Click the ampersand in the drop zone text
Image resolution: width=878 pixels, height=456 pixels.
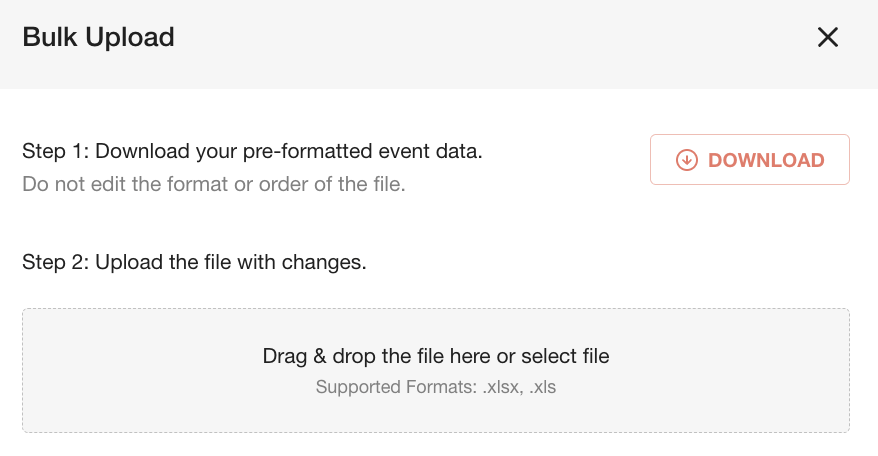pyautogui.click(x=320, y=356)
